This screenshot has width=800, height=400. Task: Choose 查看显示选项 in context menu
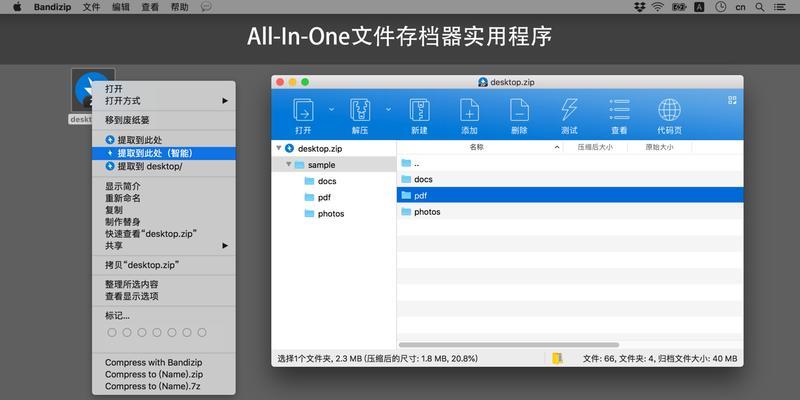click(164, 296)
